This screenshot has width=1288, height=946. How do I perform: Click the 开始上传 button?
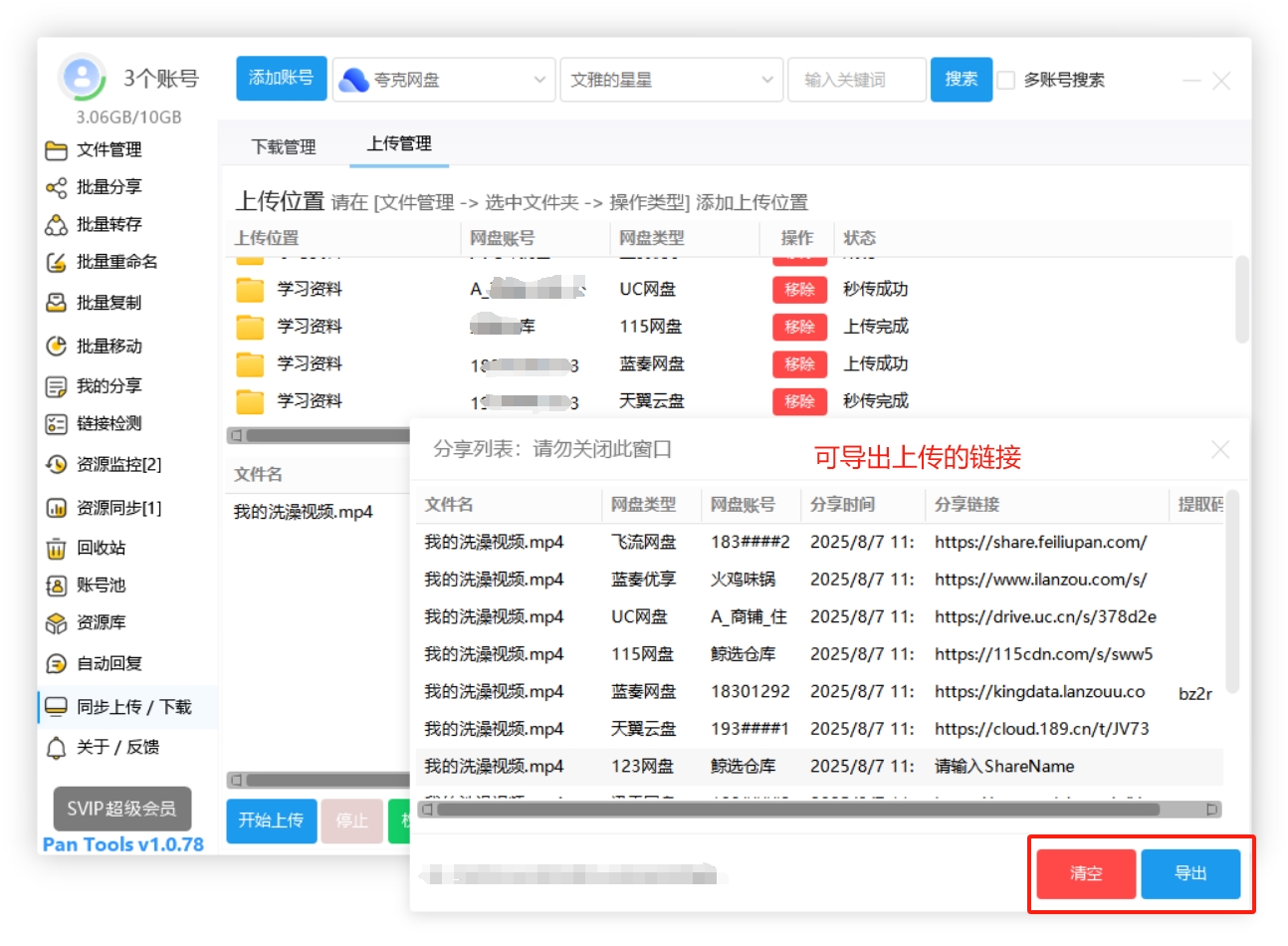271,821
